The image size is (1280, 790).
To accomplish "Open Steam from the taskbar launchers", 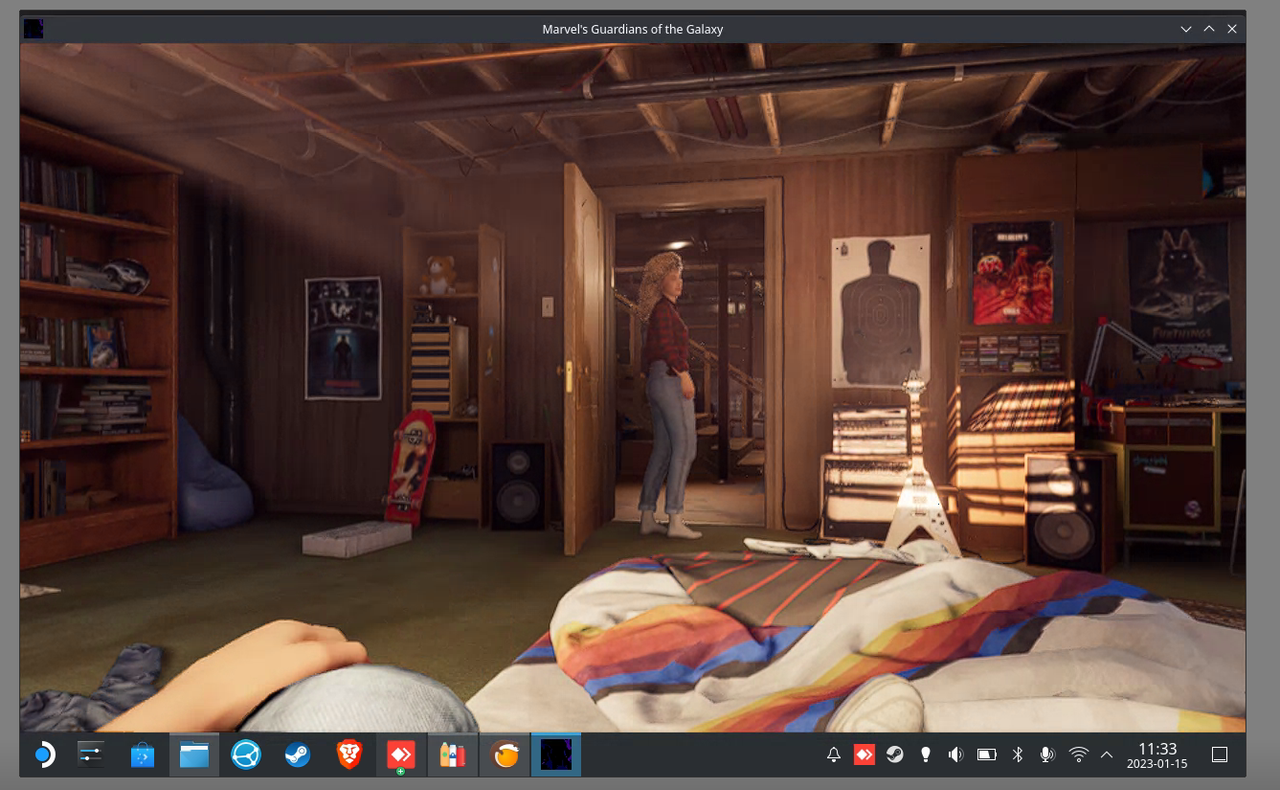I will tap(297, 755).
